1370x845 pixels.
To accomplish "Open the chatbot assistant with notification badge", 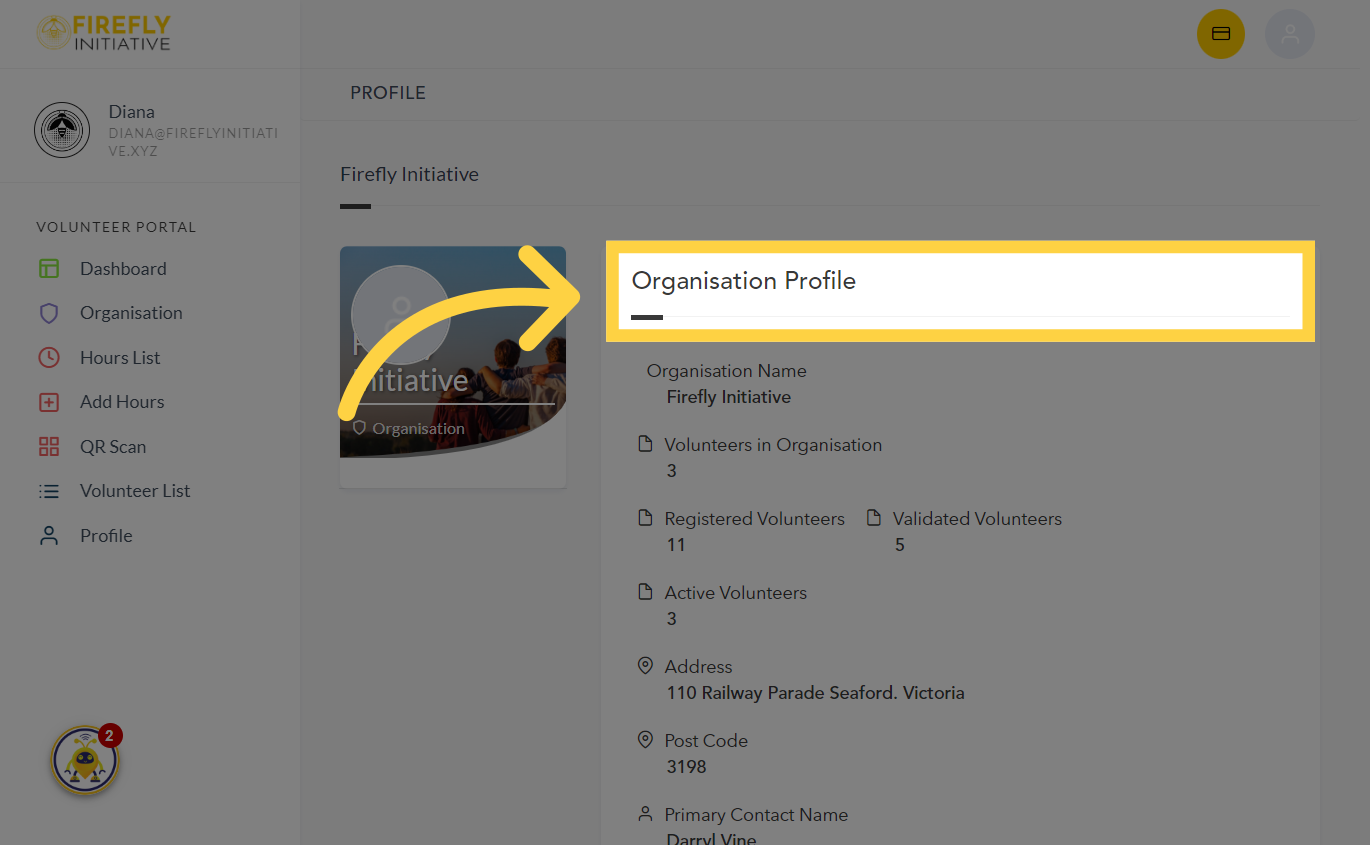I will [84, 760].
